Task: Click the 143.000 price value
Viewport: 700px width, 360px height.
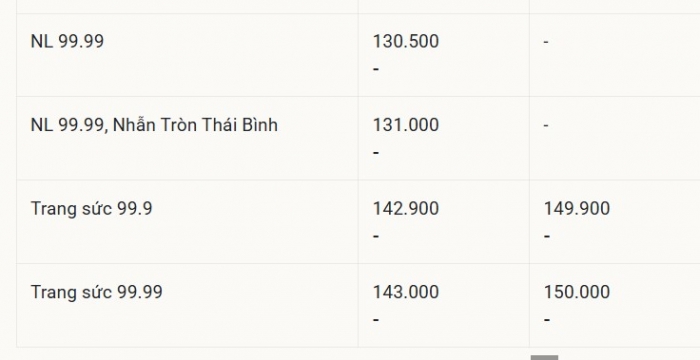Action: click(406, 292)
